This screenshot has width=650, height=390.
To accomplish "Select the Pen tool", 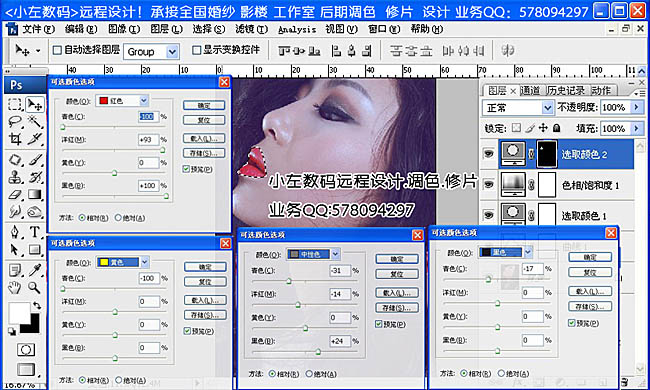I will 15,232.
